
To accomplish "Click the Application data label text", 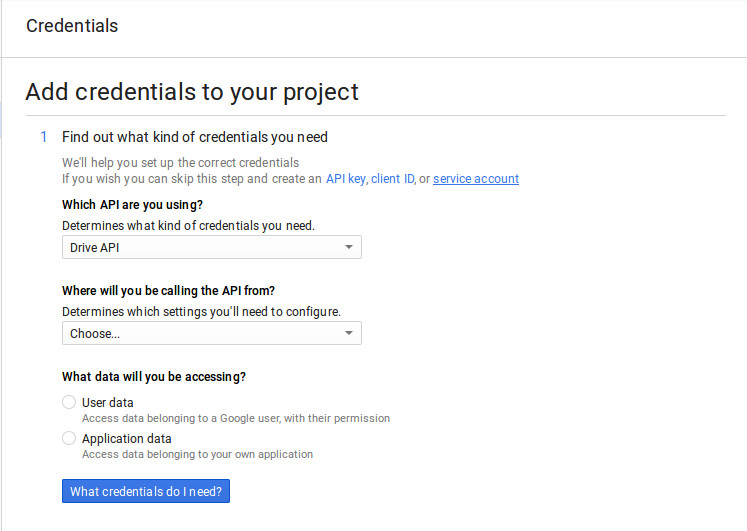I will [127, 438].
